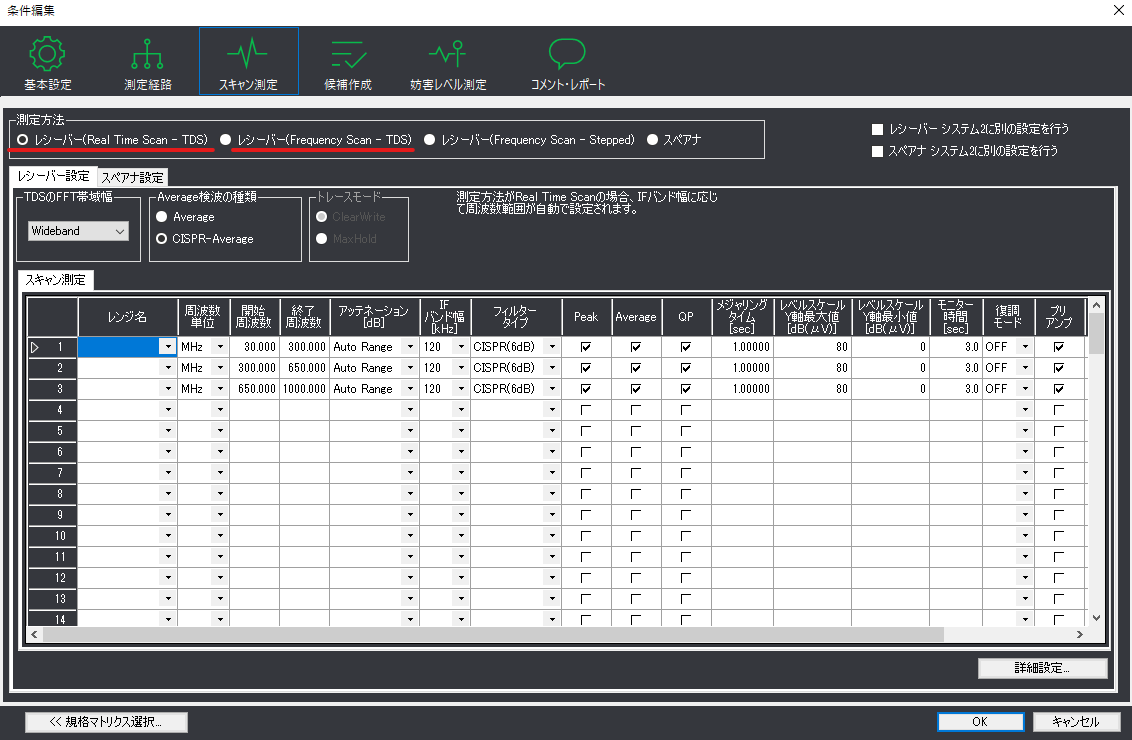Open the IF bandwidth 120 dropdown row 3
Screen dimensions: 1132x740
461,389
